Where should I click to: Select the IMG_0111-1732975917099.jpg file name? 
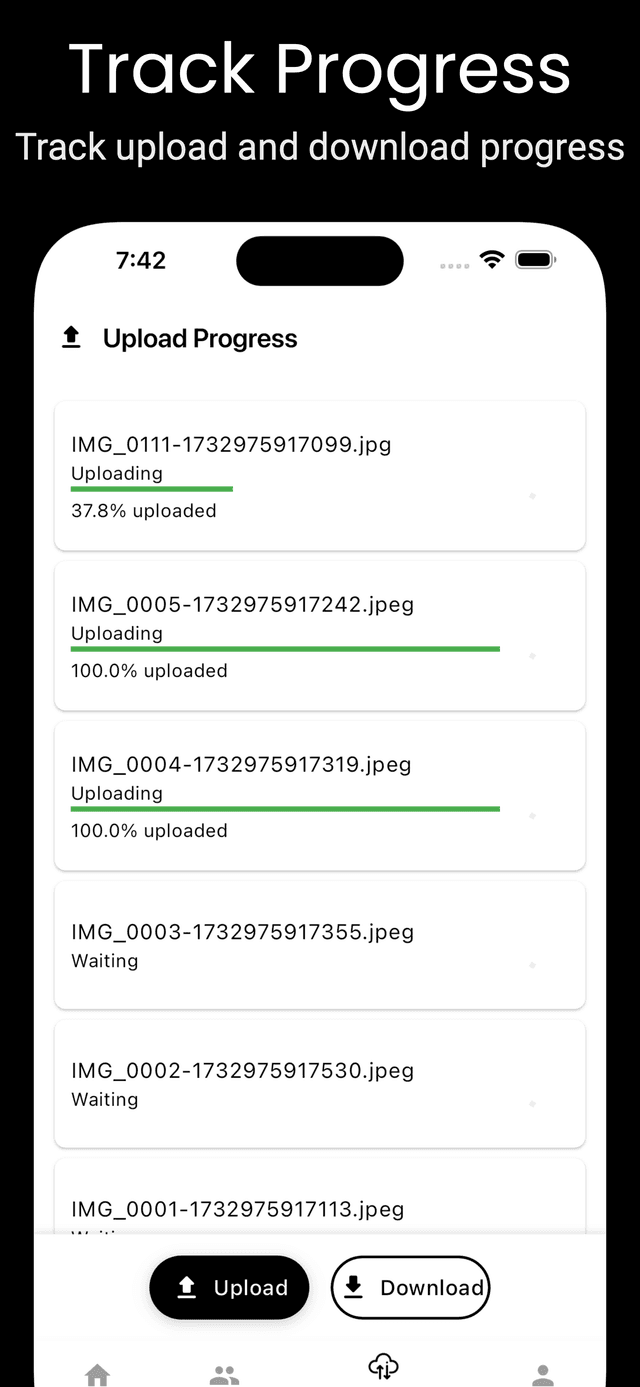pyautogui.click(x=231, y=445)
